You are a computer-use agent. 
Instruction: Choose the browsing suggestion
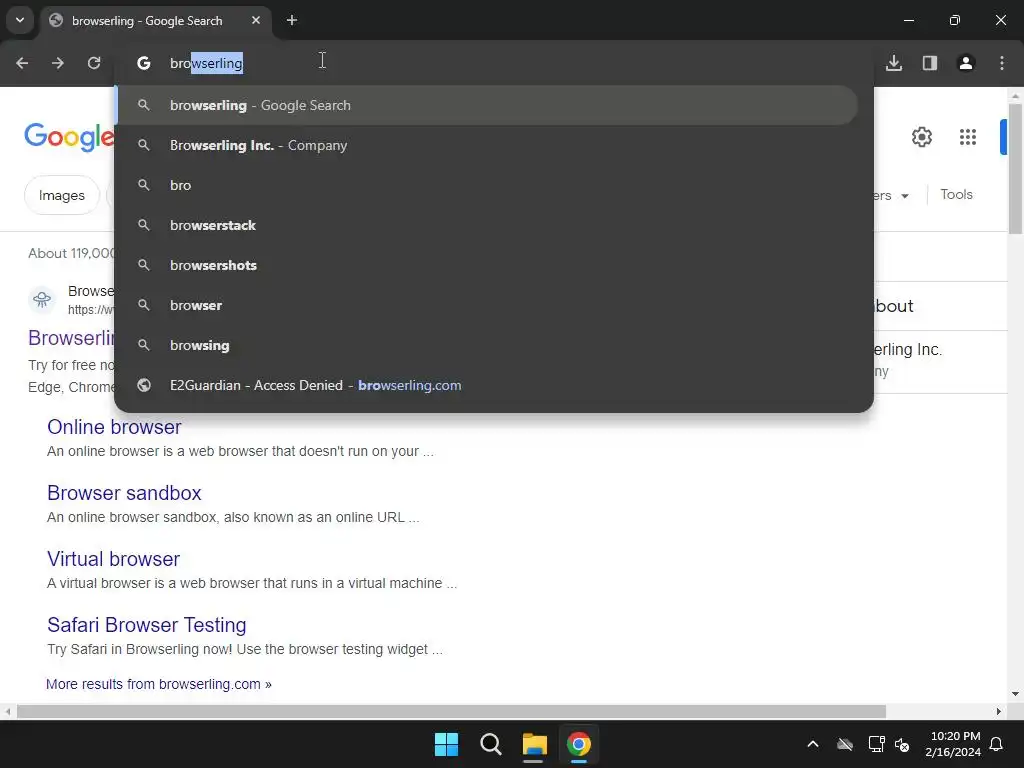coord(487,345)
